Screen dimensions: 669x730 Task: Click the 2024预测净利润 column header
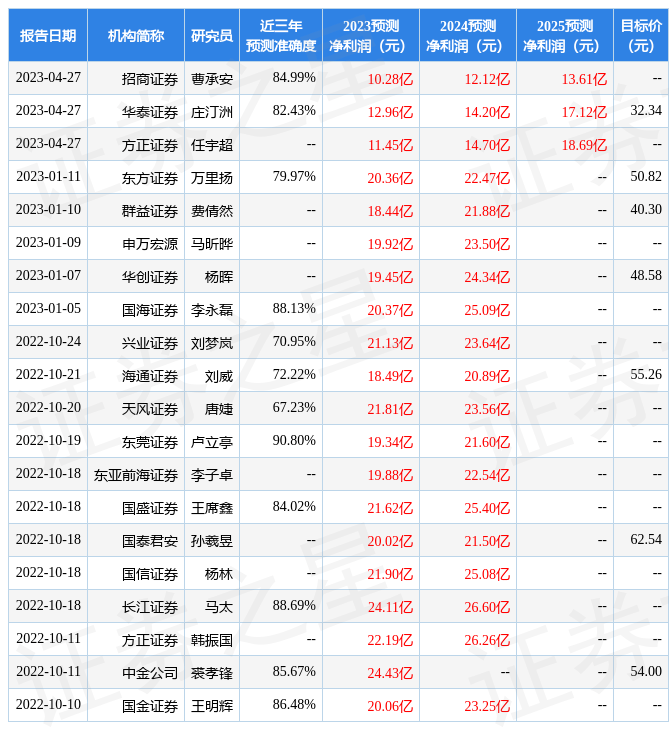click(468, 35)
